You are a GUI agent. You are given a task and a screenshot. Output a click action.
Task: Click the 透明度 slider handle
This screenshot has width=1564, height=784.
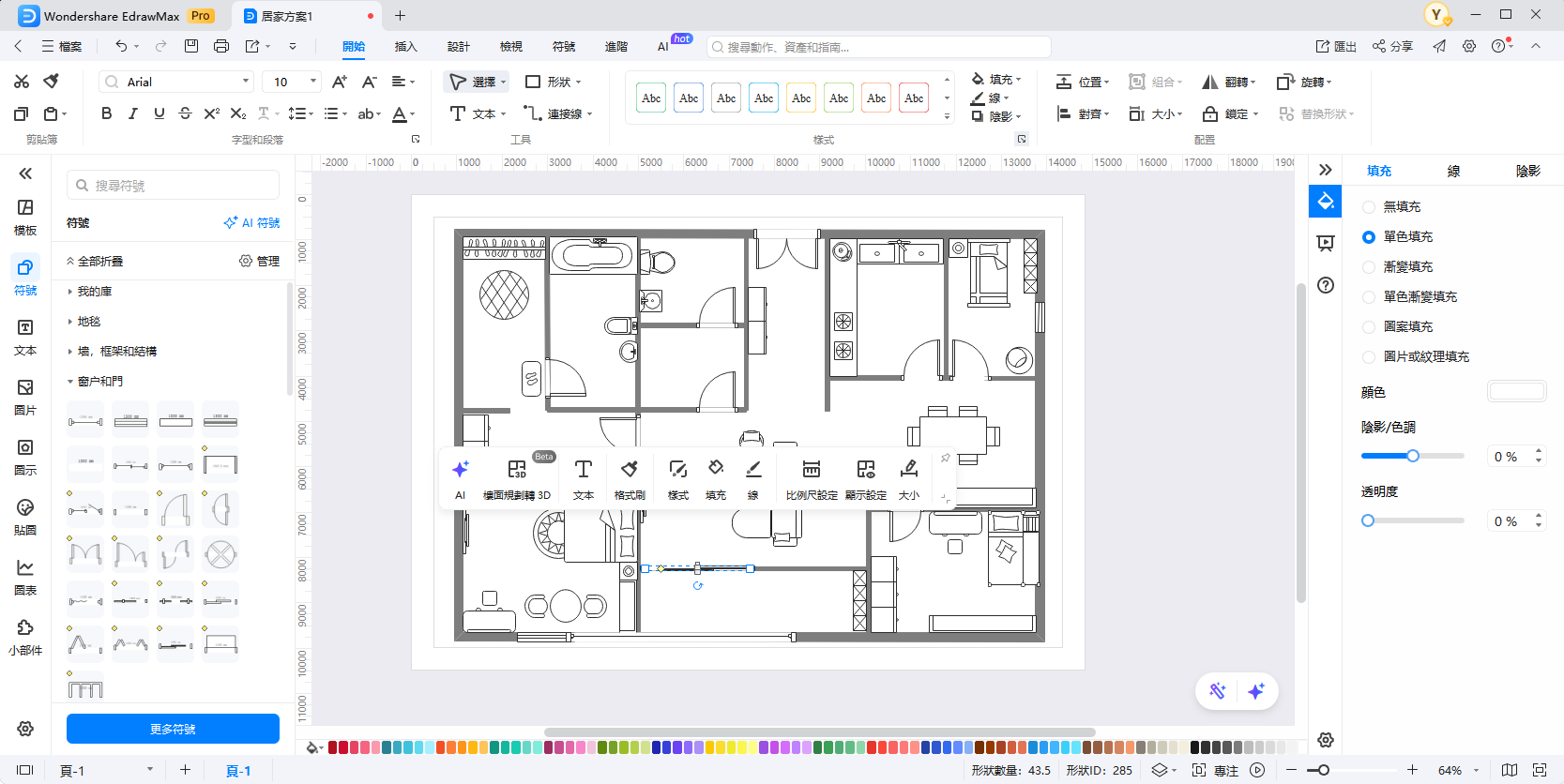[x=1368, y=520]
